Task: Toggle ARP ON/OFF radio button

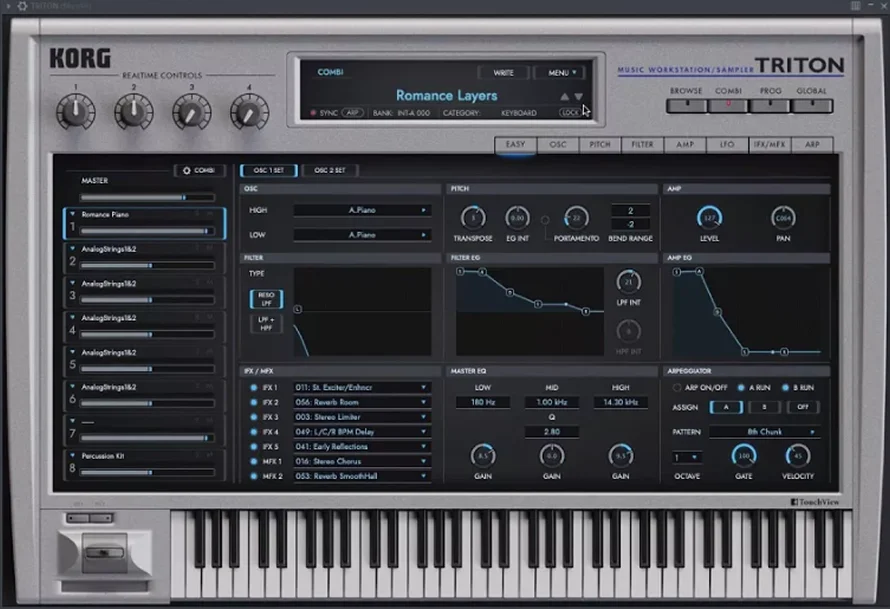Action: 676,387
